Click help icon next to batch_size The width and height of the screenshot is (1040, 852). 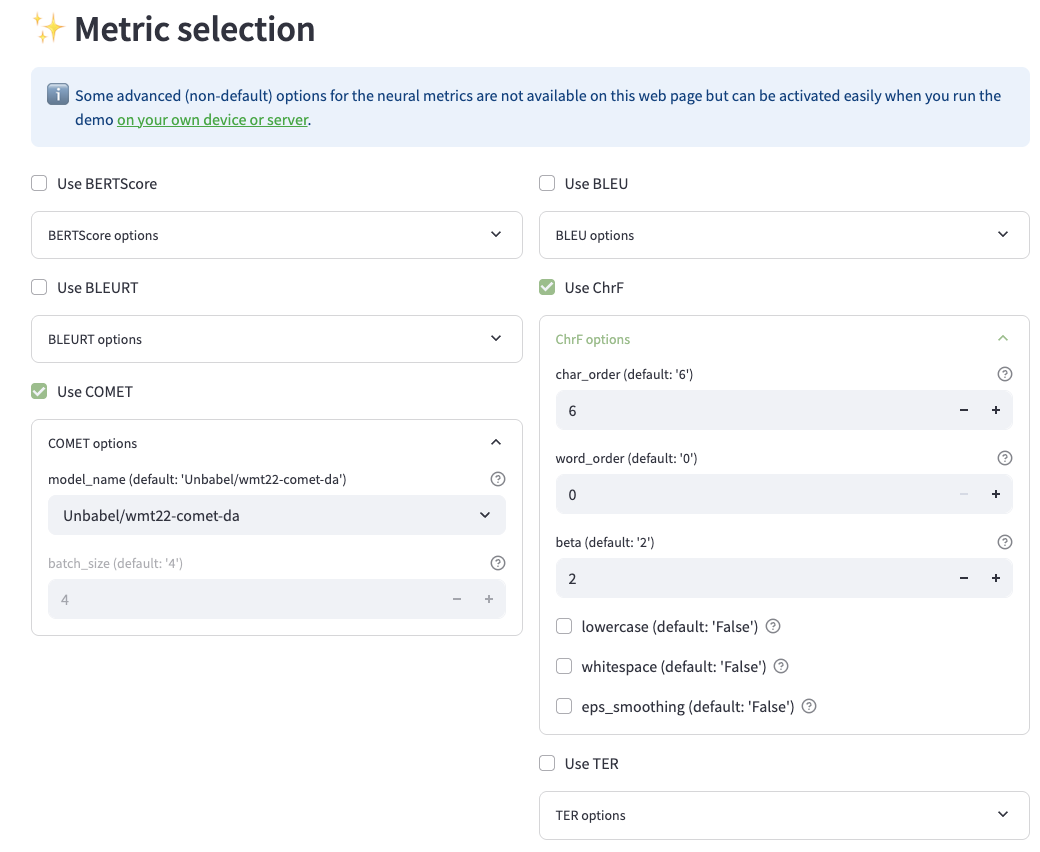pyautogui.click(x=497, y=564)
